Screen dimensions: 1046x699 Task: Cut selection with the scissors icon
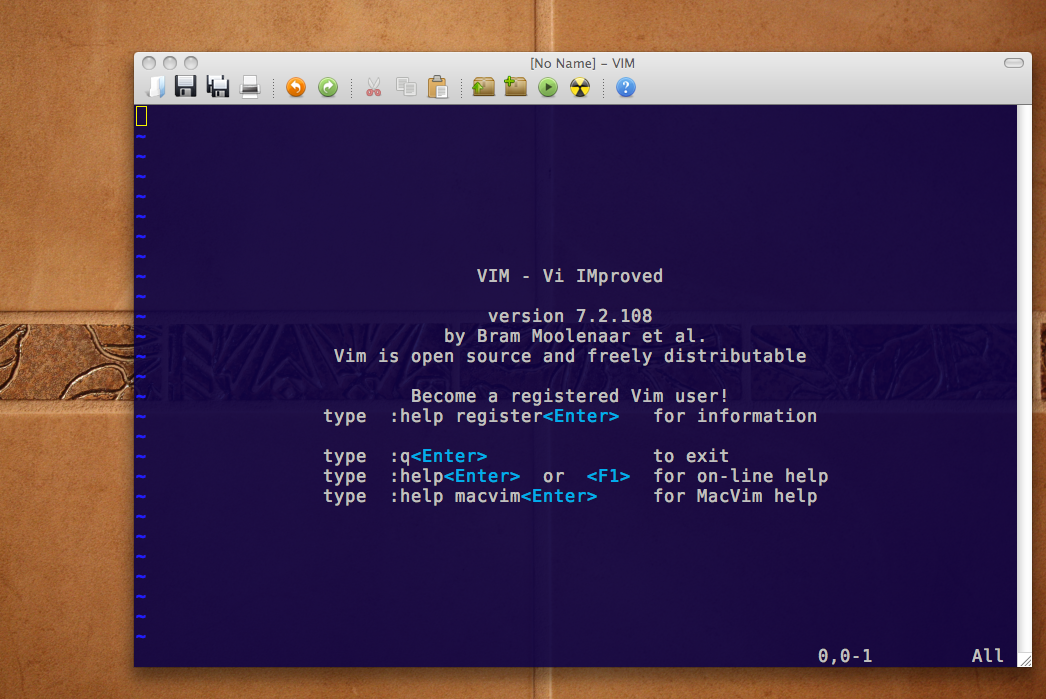374,87
